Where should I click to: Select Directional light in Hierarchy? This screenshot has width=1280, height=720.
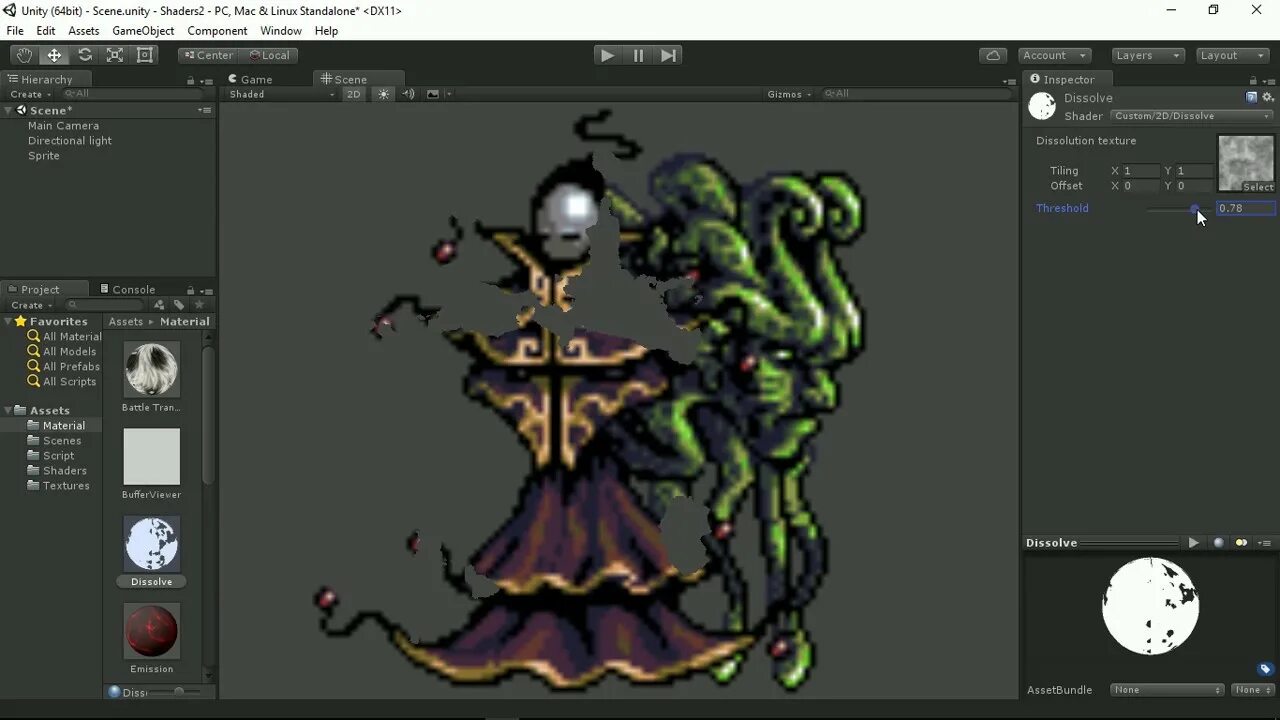coord(70,141)
